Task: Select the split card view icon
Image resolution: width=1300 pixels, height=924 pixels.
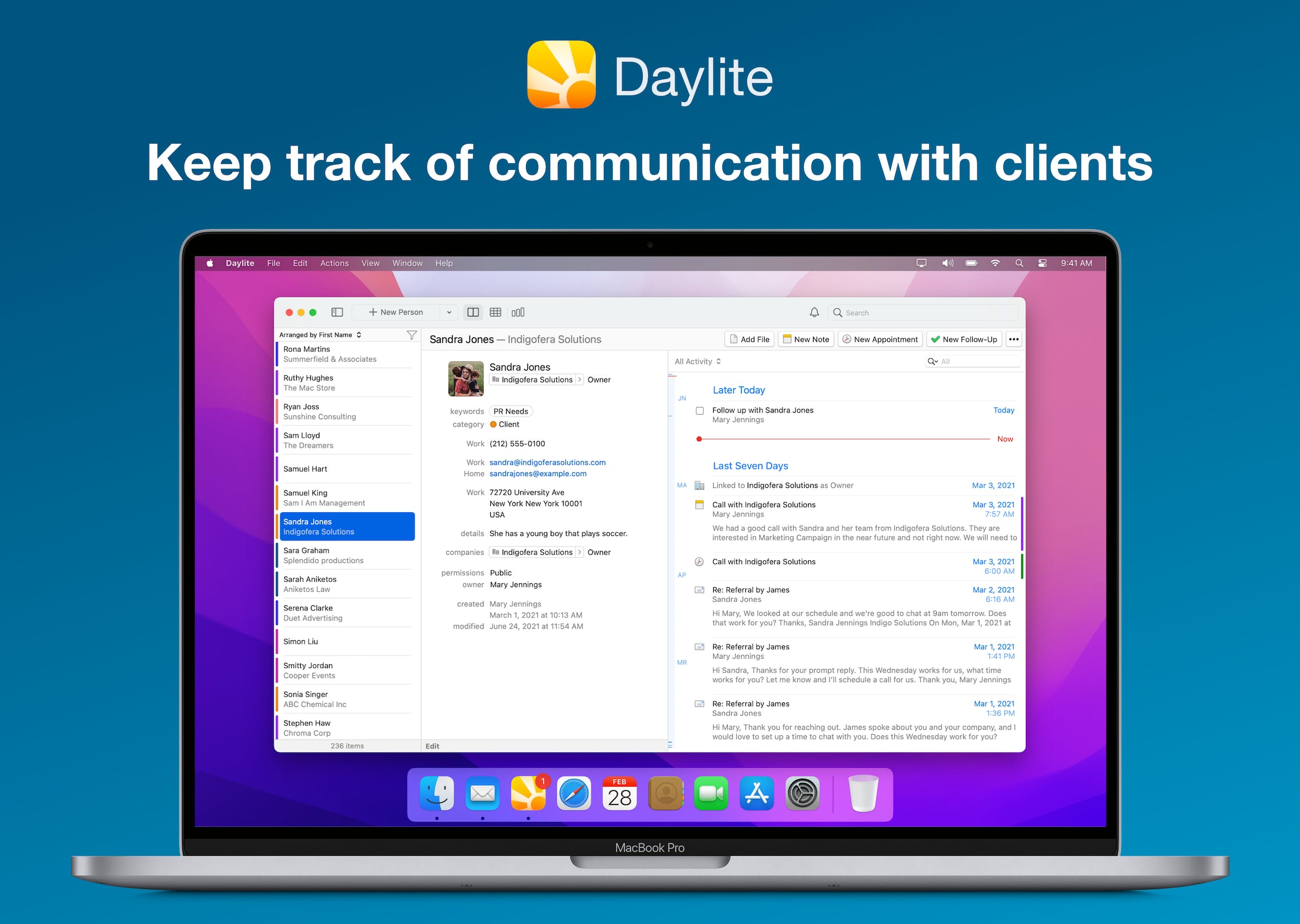Action: 472,312
